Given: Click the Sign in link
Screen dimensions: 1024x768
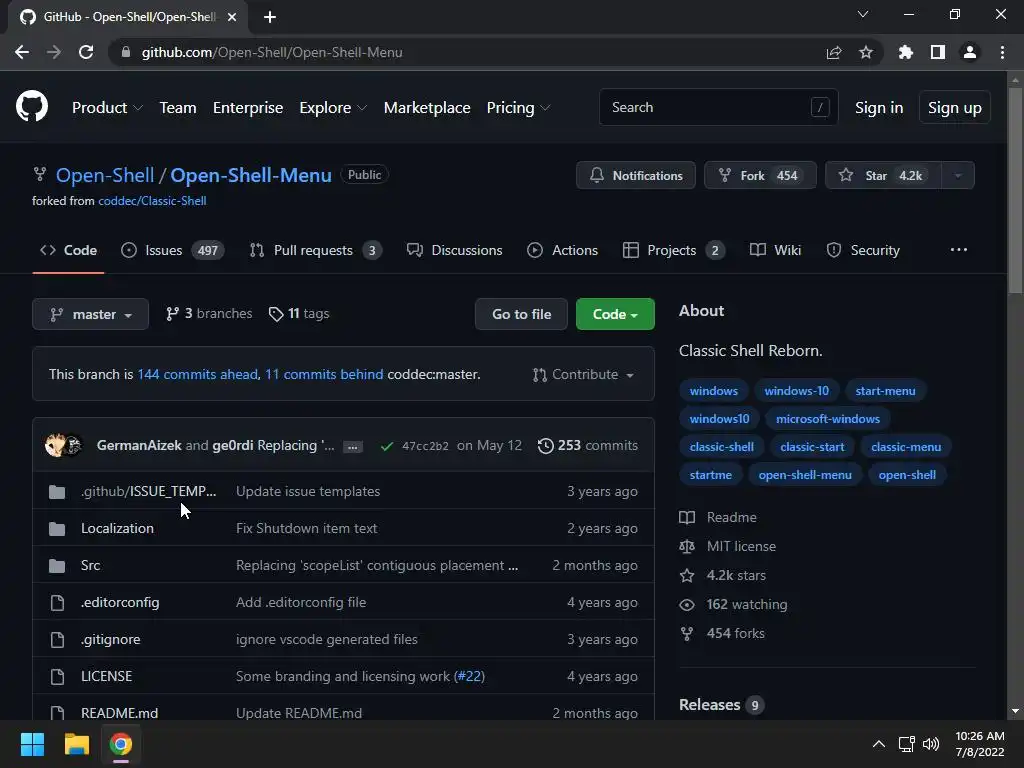Looking at the screenshot, I should (x=879, y=108).
